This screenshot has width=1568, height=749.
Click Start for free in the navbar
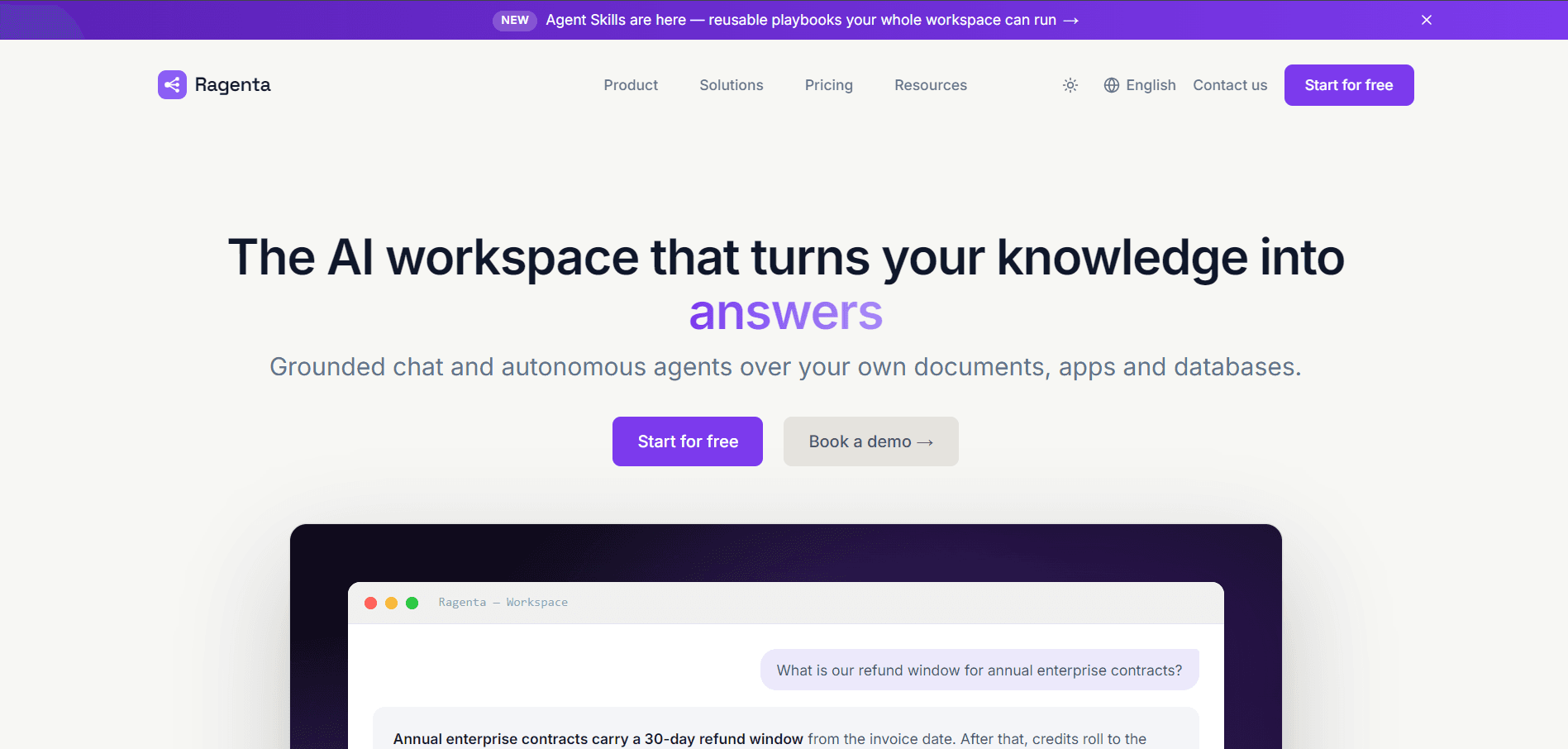1349,85
